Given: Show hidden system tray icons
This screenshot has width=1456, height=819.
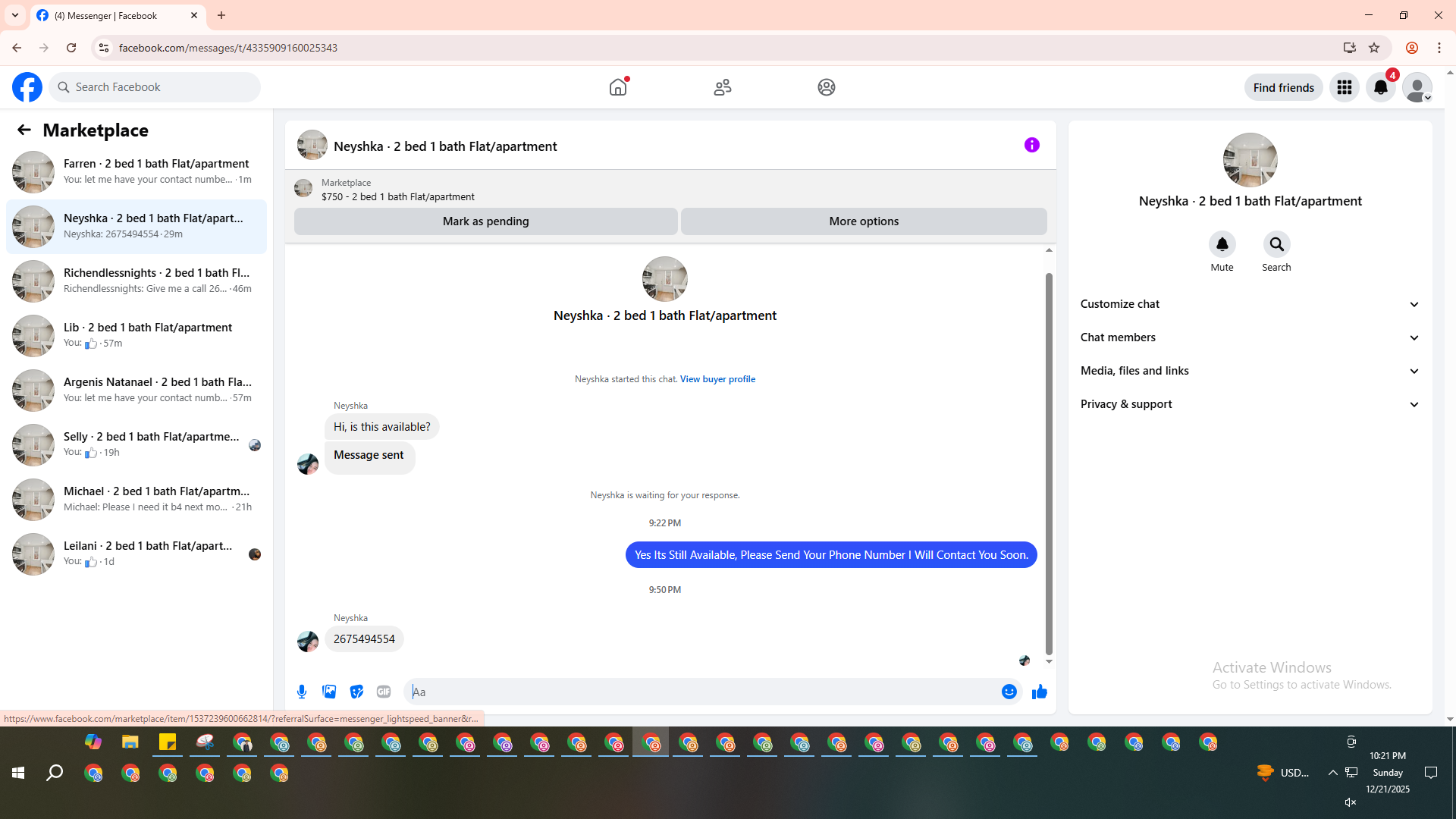Looking at the screenshot, I should [1332, 773].
